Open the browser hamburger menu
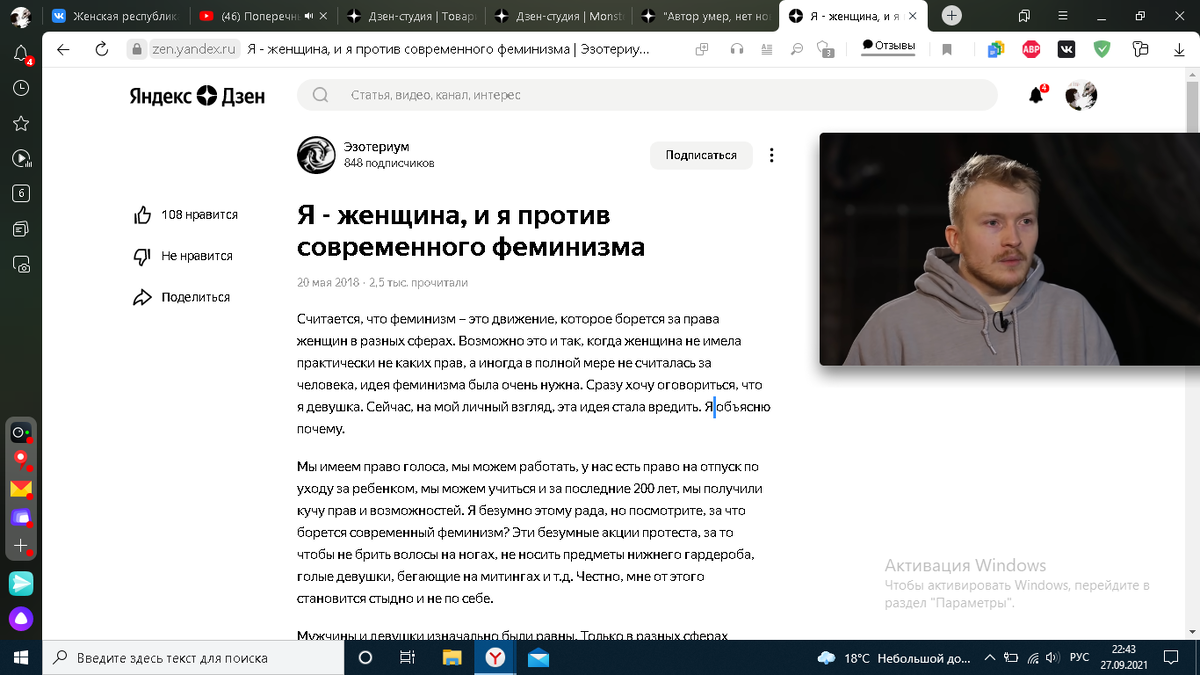The height and width of the screenshot is (675, 1200). pyautogui.click(x=1061, y=17)
